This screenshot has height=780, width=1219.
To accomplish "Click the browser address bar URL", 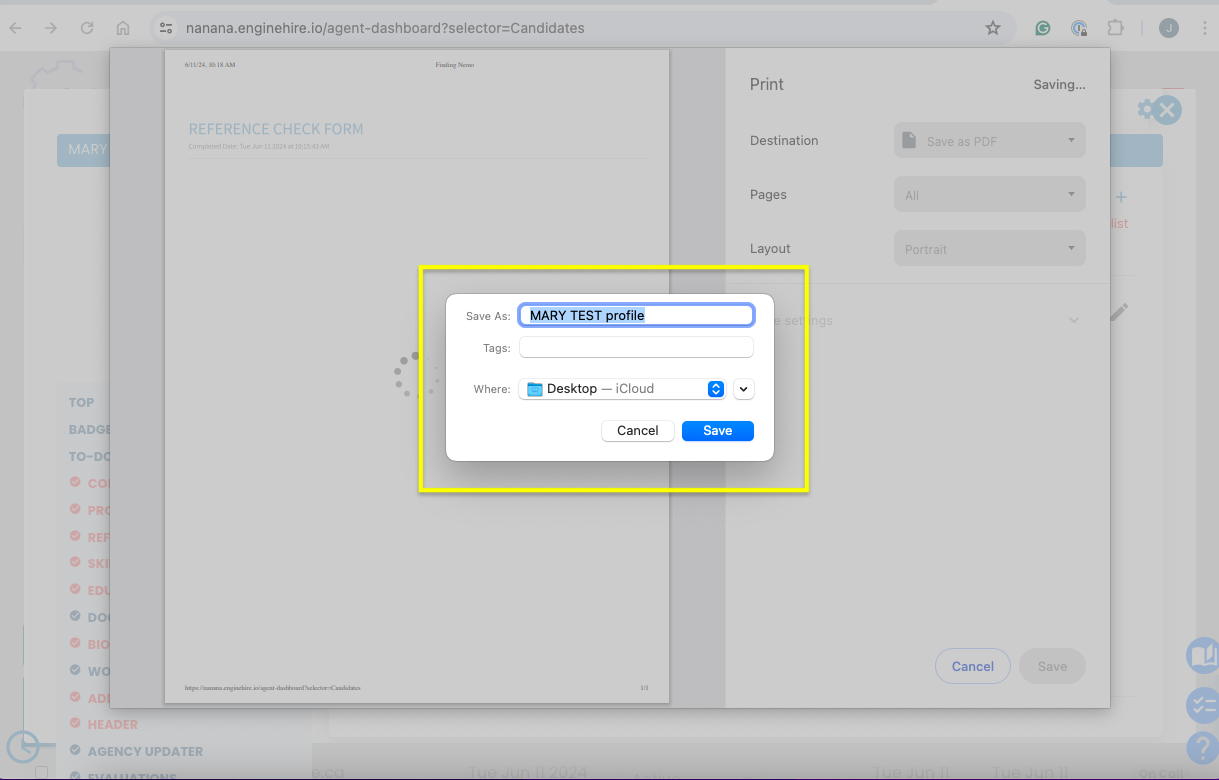I will 385,28.
